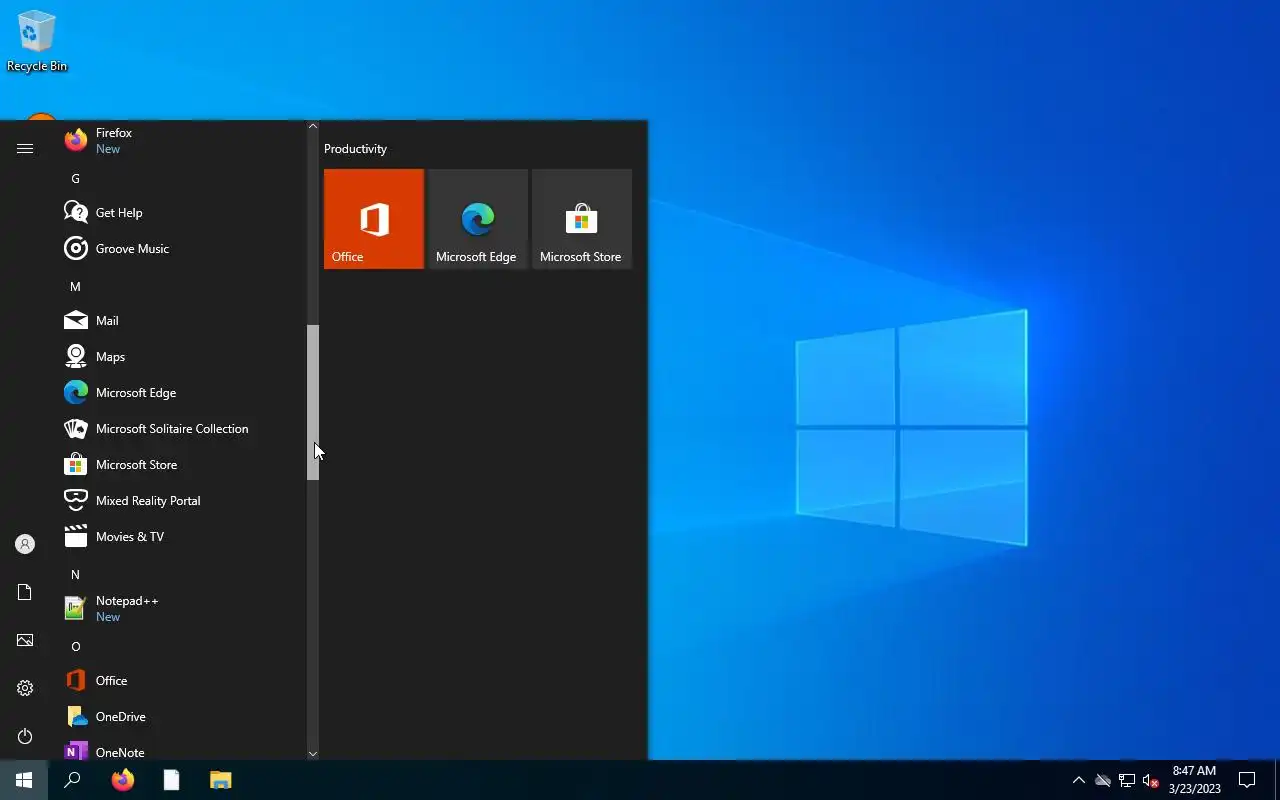Open the Action Center notifications icon
The height and width of the screenshot is (800, 1280).
tap(1247, 780)
